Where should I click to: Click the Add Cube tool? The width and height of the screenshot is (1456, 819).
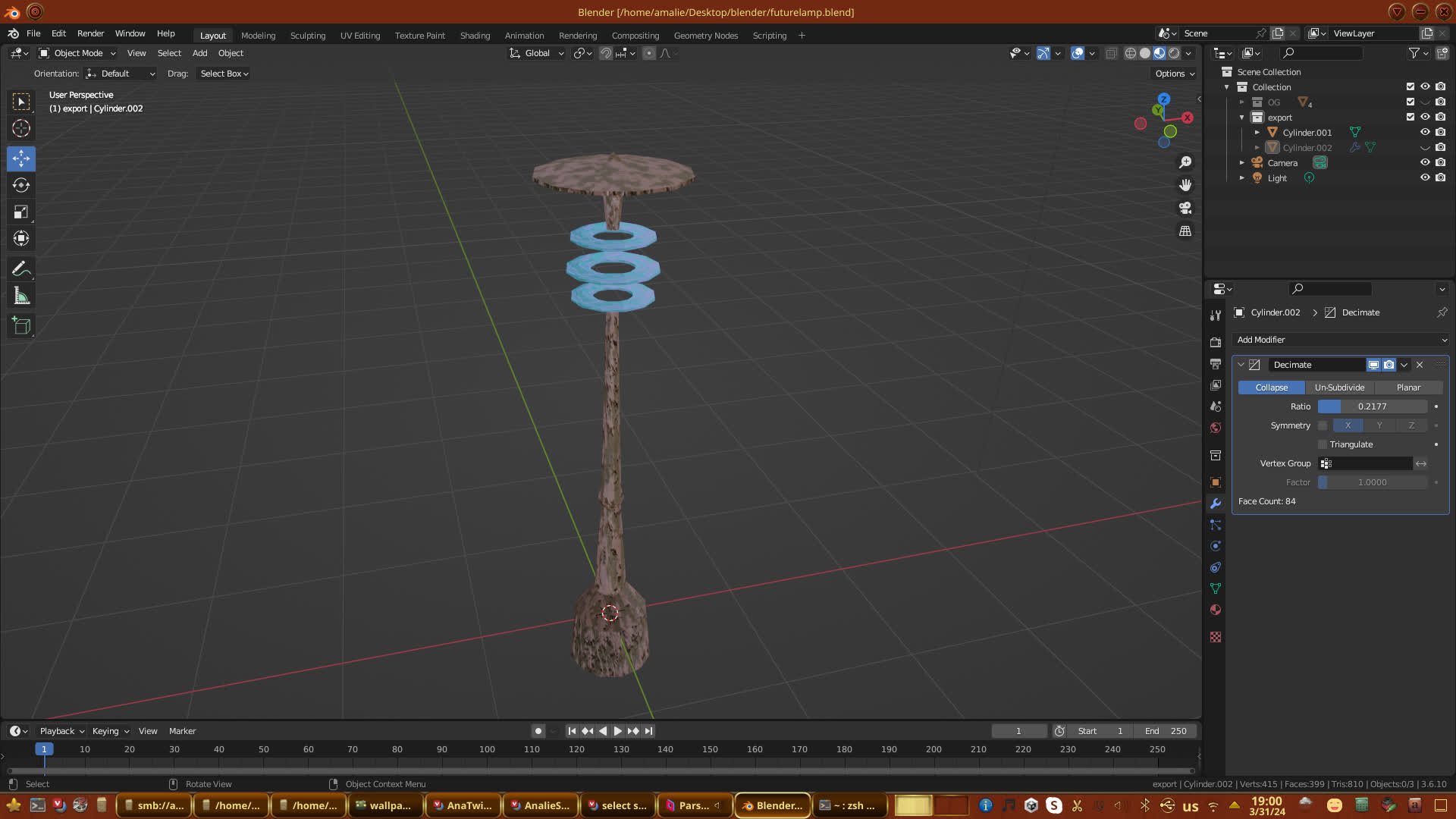(21, 326)
